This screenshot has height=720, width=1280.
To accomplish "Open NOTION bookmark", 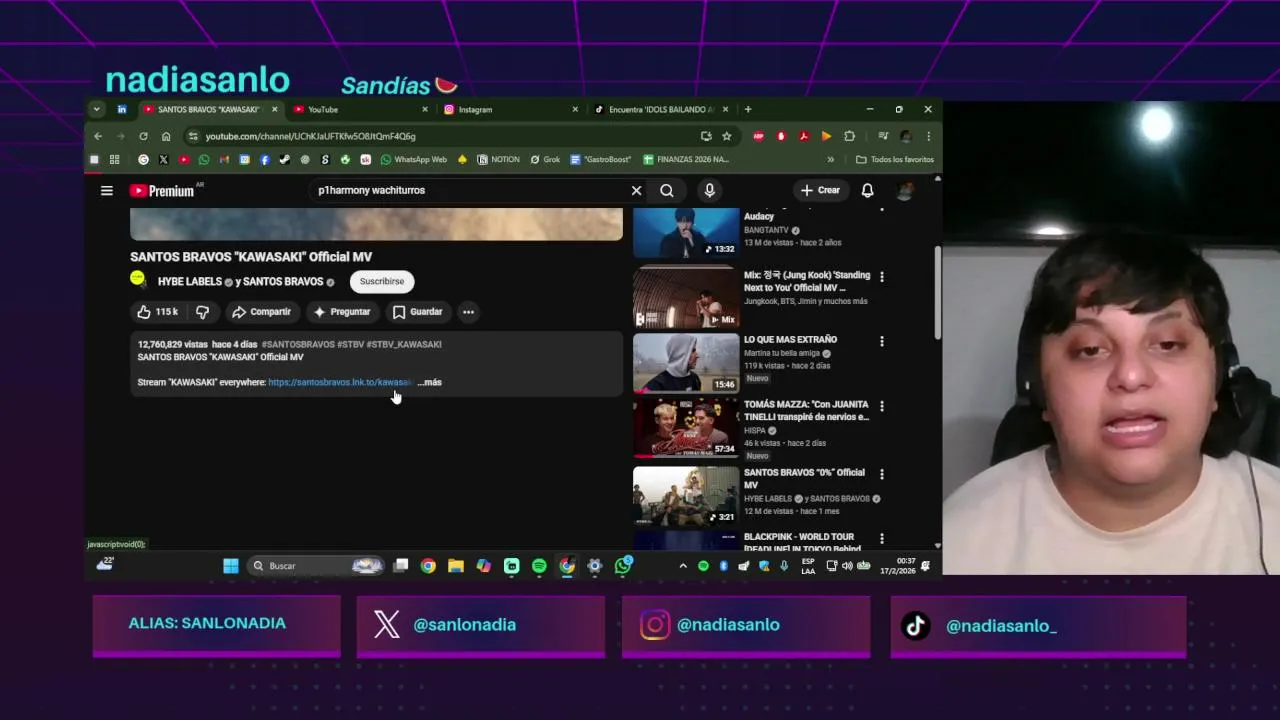I will click(499, 160).
